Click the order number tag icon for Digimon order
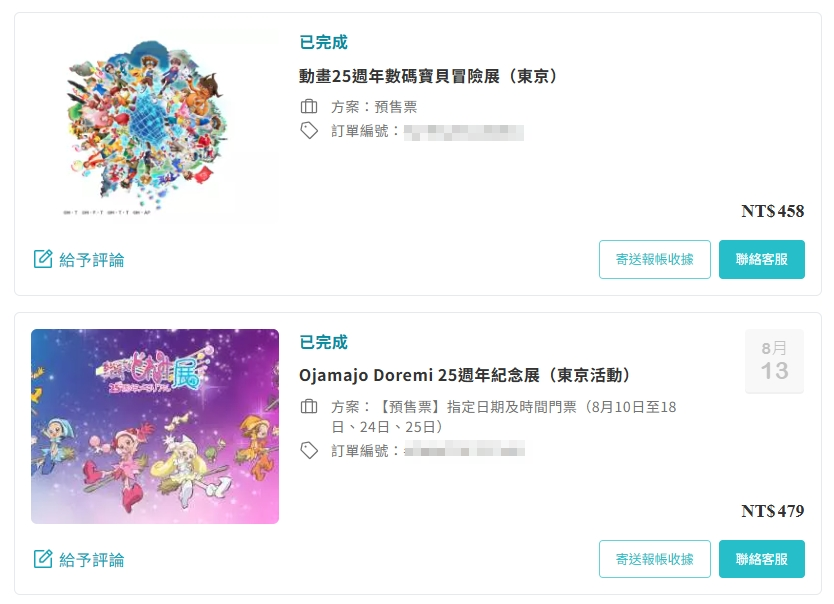Viewport: 834px width, 604px height. tap(309, 130)
